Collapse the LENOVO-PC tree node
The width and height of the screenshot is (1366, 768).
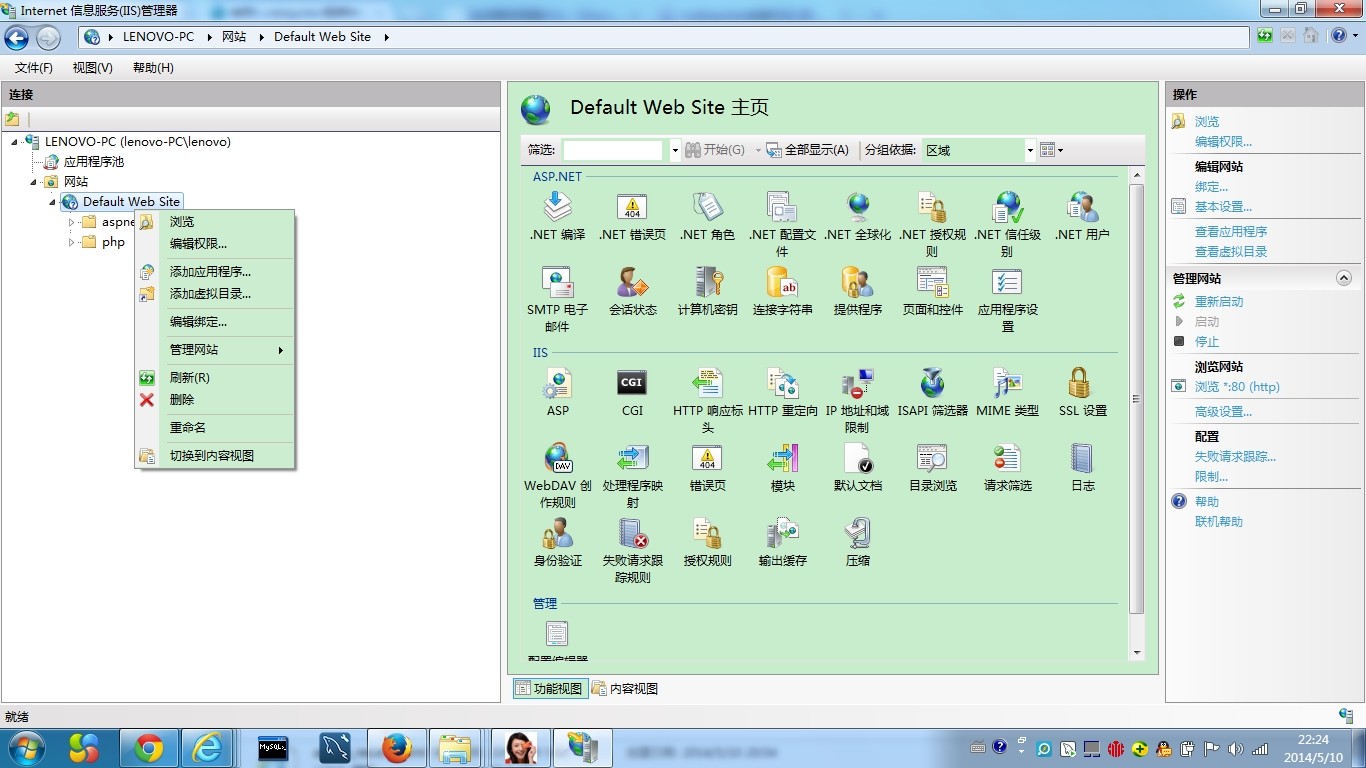click(14, 142)
